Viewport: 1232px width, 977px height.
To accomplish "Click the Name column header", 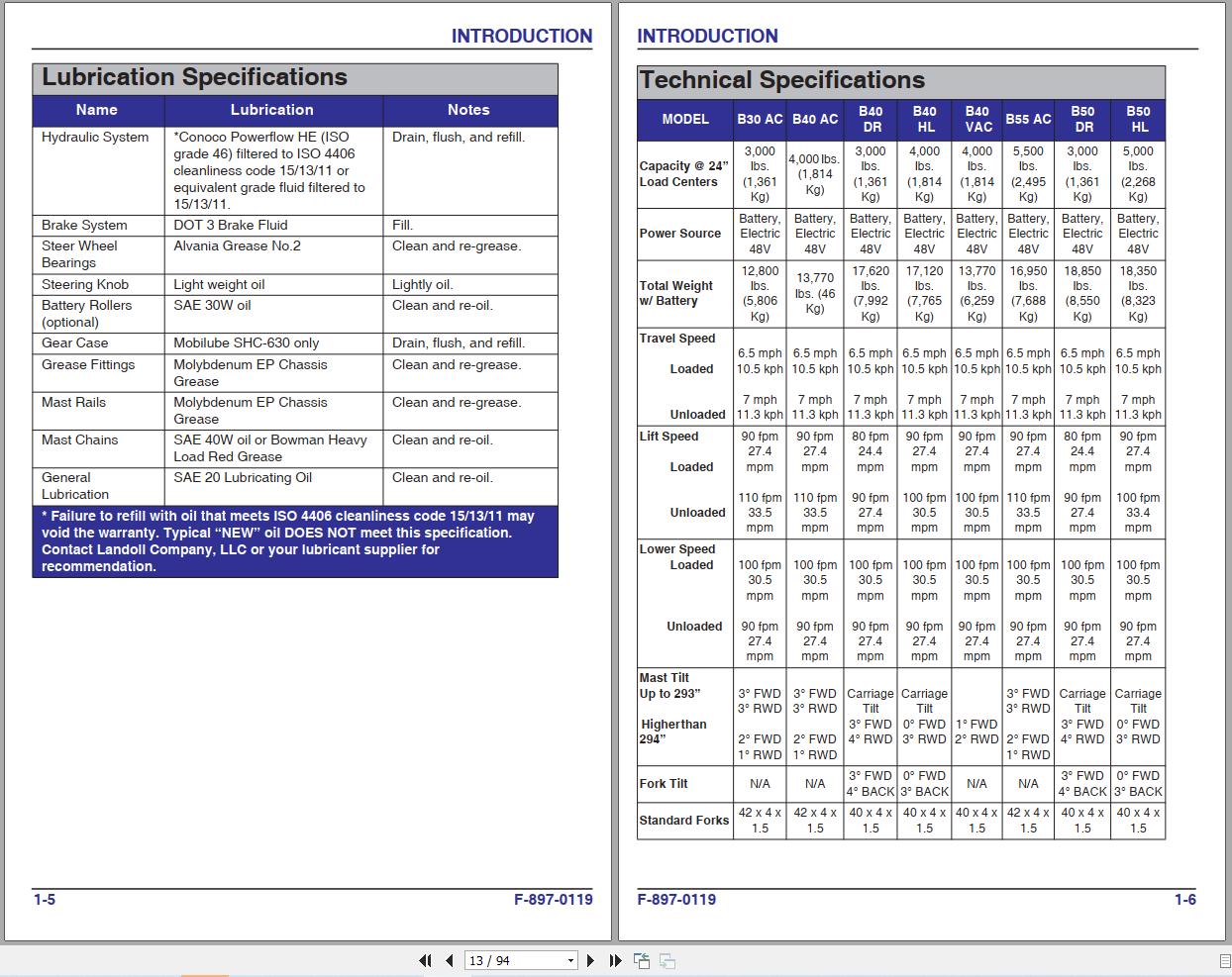I will [97, 110].
